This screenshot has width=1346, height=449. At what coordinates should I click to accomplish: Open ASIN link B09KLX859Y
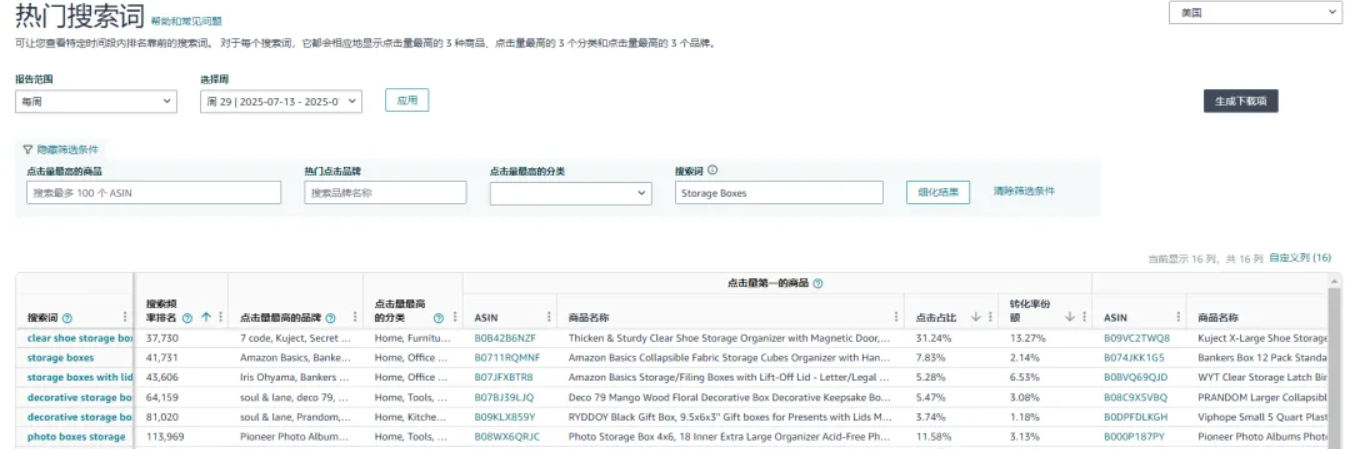coord(505,416)
